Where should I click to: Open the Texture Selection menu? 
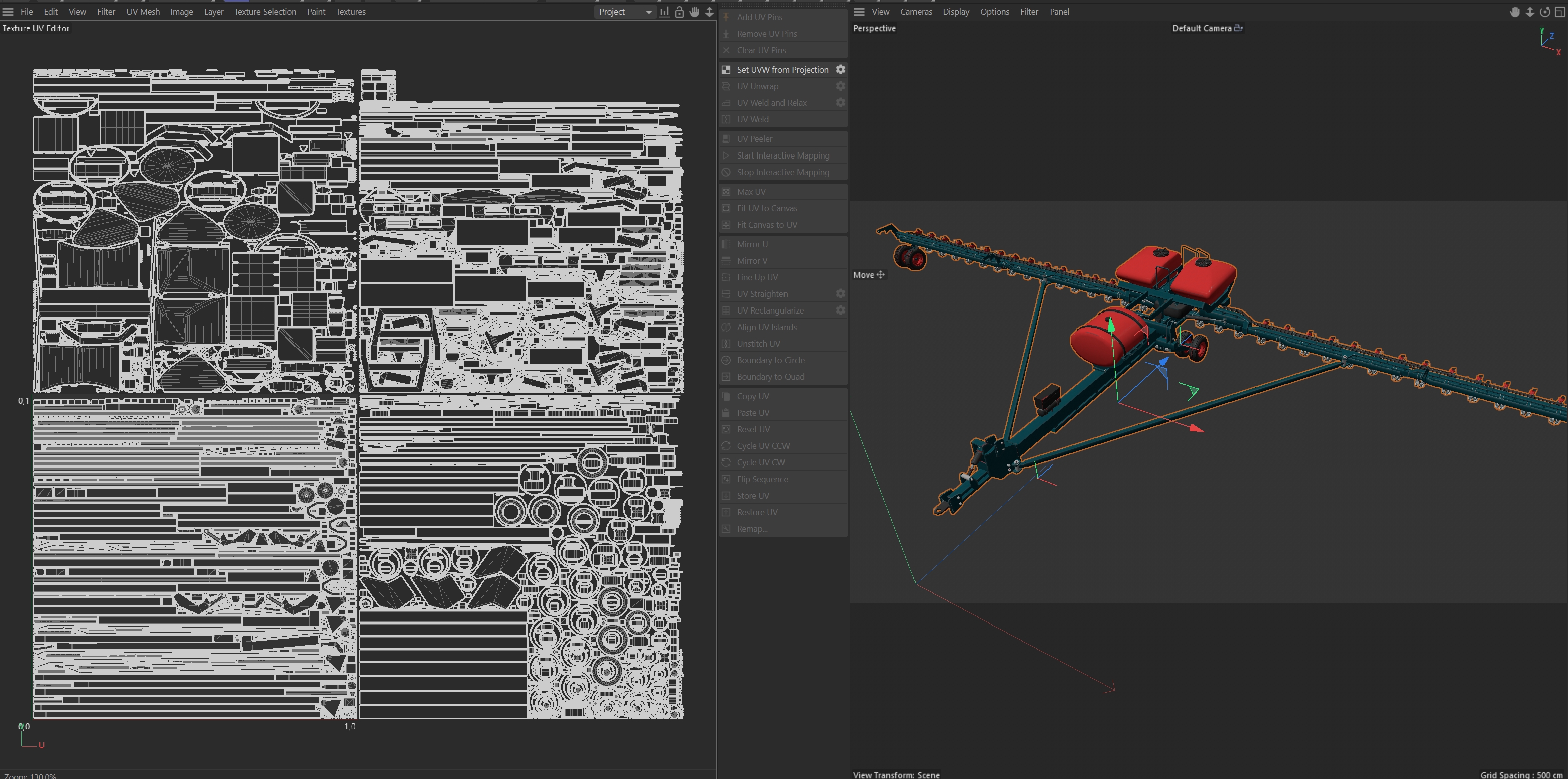(265, 12)
